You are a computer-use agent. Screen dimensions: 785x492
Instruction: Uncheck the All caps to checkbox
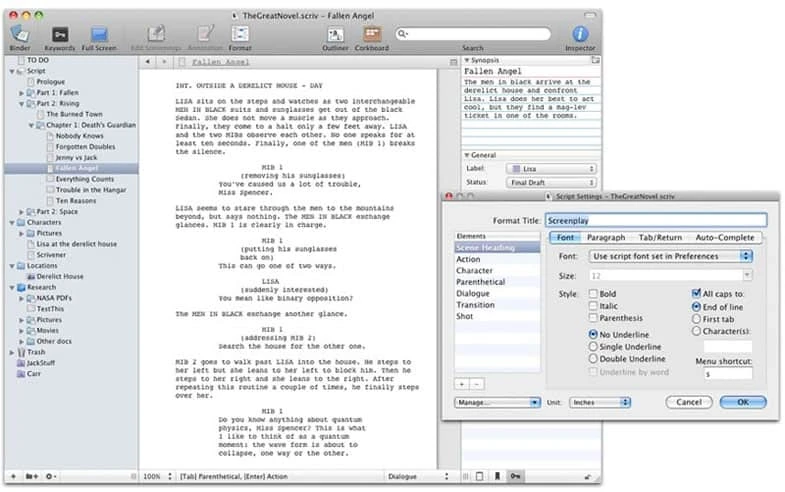pyautogui.click(x=696, y=293)
